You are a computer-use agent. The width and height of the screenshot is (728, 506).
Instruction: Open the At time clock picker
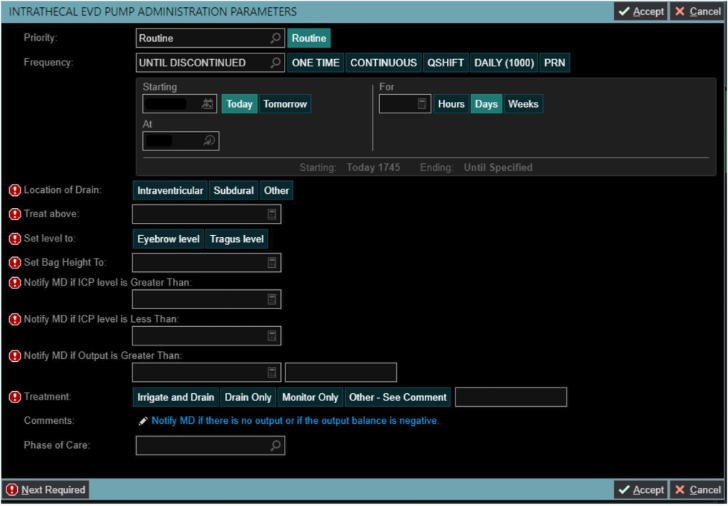209,141
